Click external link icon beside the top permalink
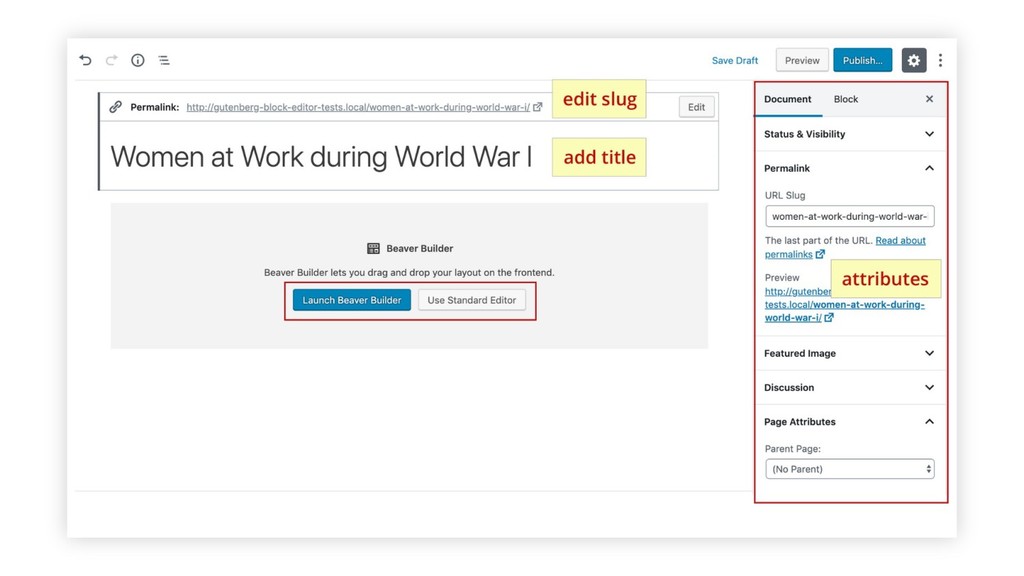 (537, 106)
